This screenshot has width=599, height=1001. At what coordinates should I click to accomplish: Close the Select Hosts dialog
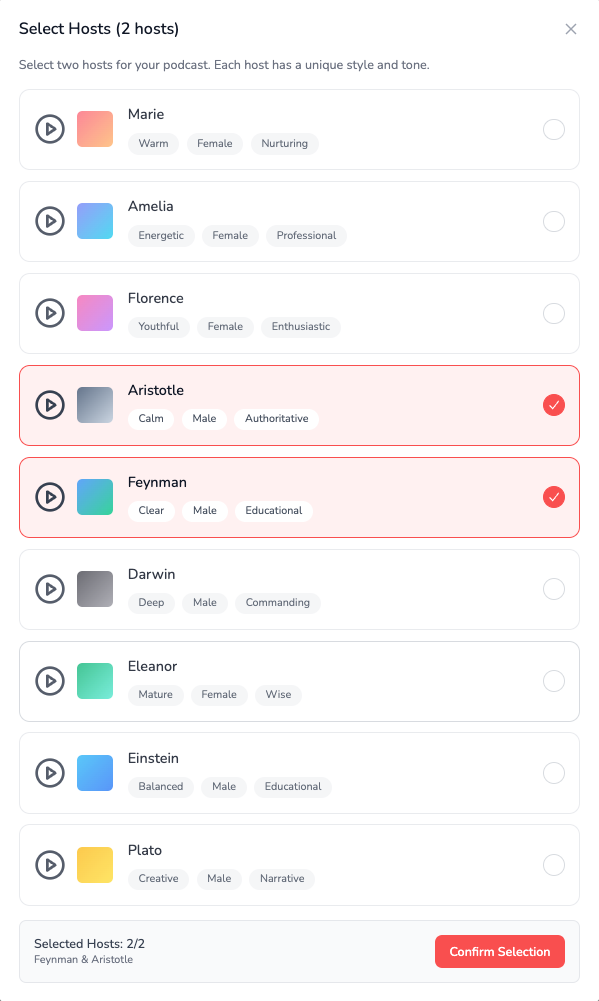(571, 29)
